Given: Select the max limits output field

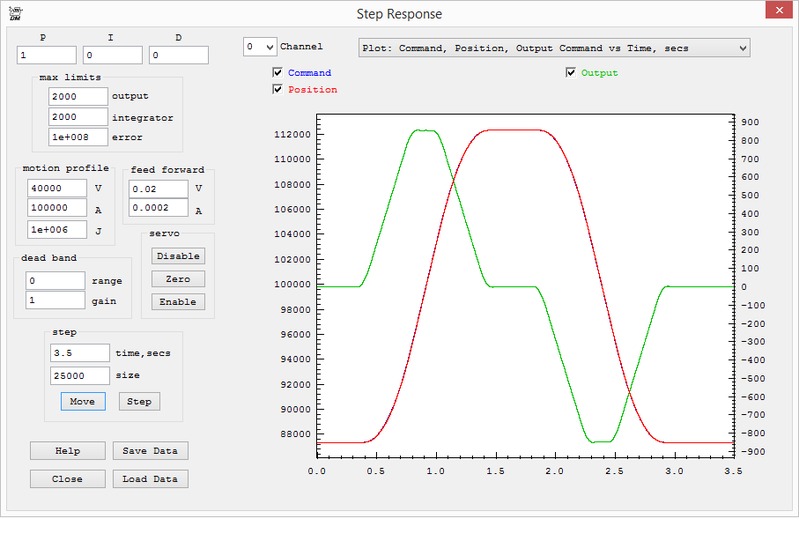Looking at the screenshot, I should tap(78, 96).
